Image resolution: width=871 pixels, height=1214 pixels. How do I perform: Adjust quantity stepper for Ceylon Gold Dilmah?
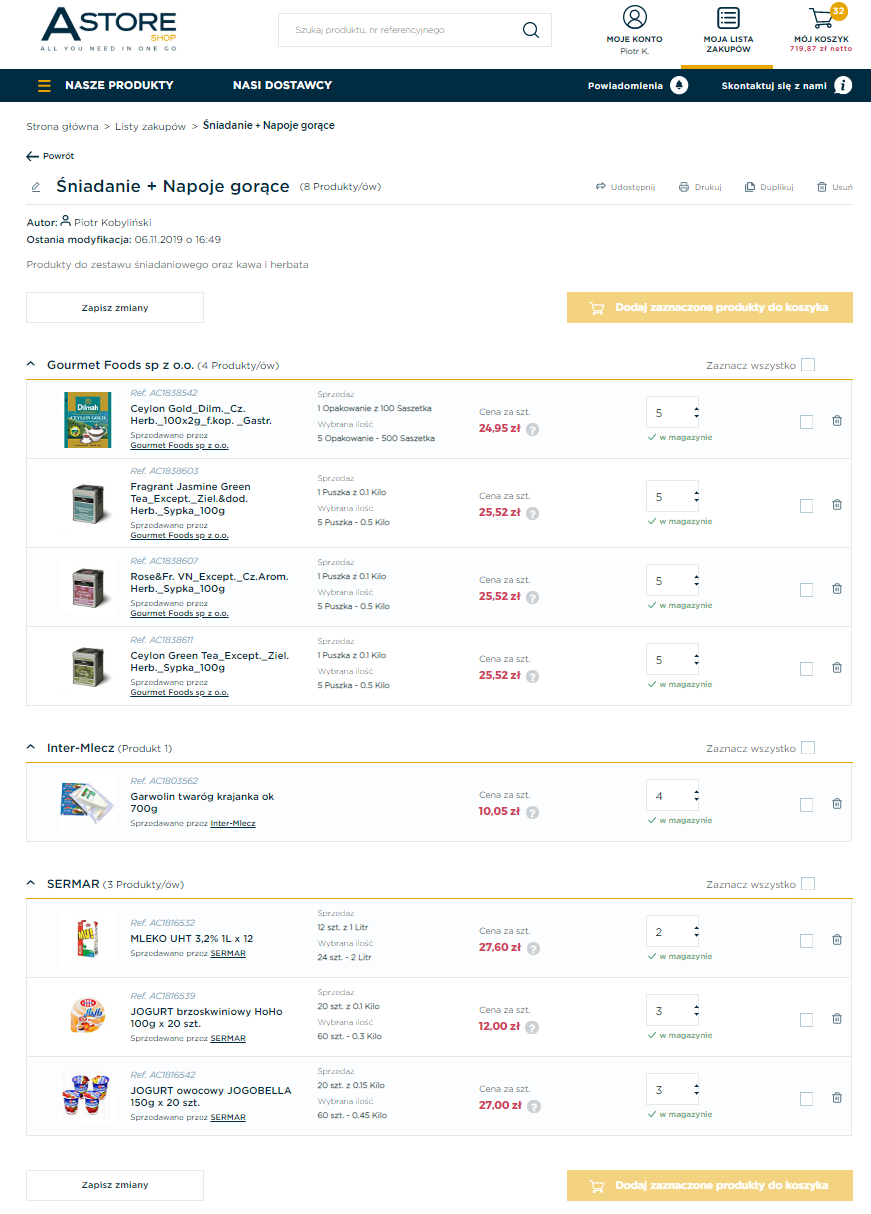pos(696,412)
